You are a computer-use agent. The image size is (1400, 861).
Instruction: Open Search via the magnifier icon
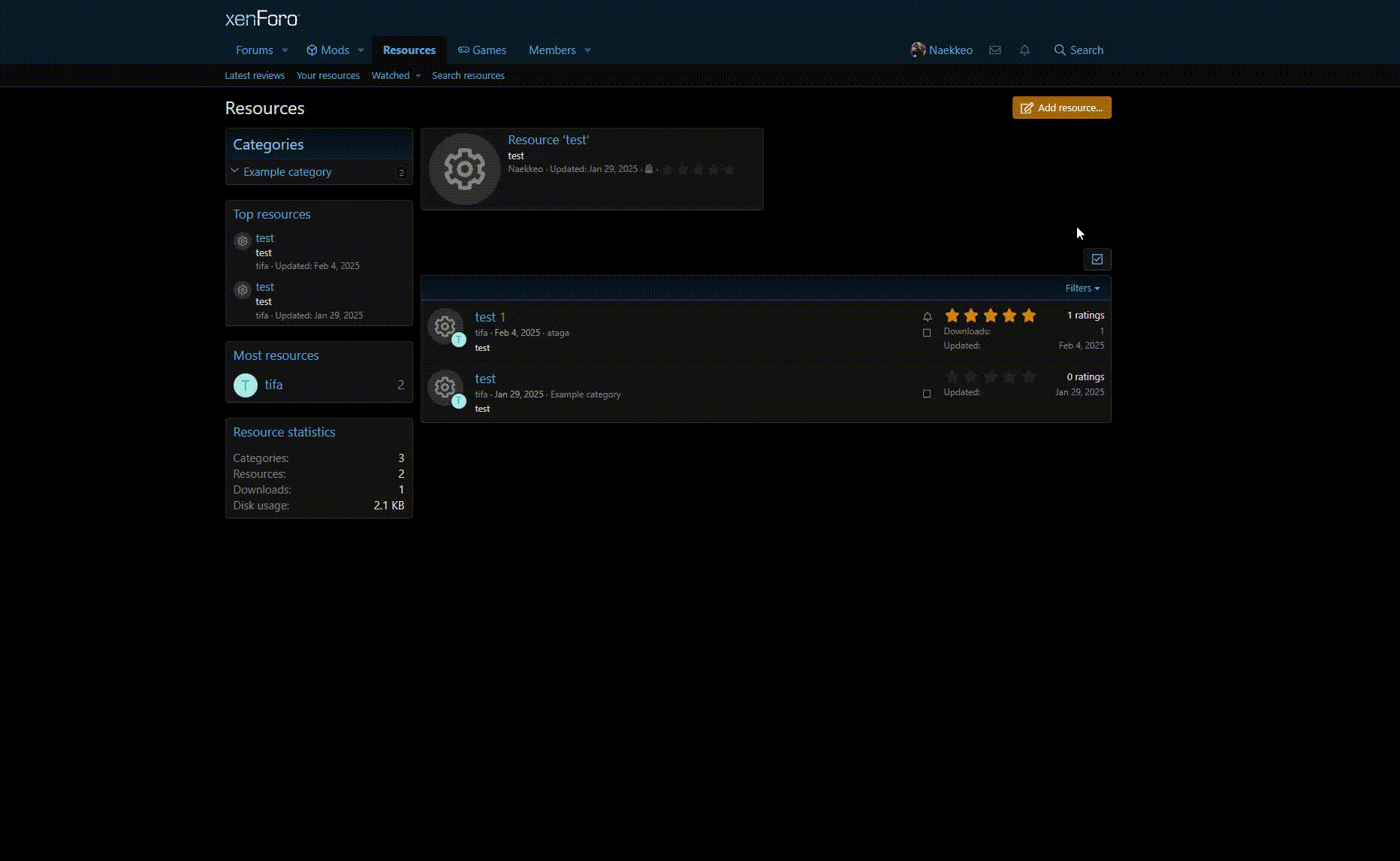[1061, 50]
